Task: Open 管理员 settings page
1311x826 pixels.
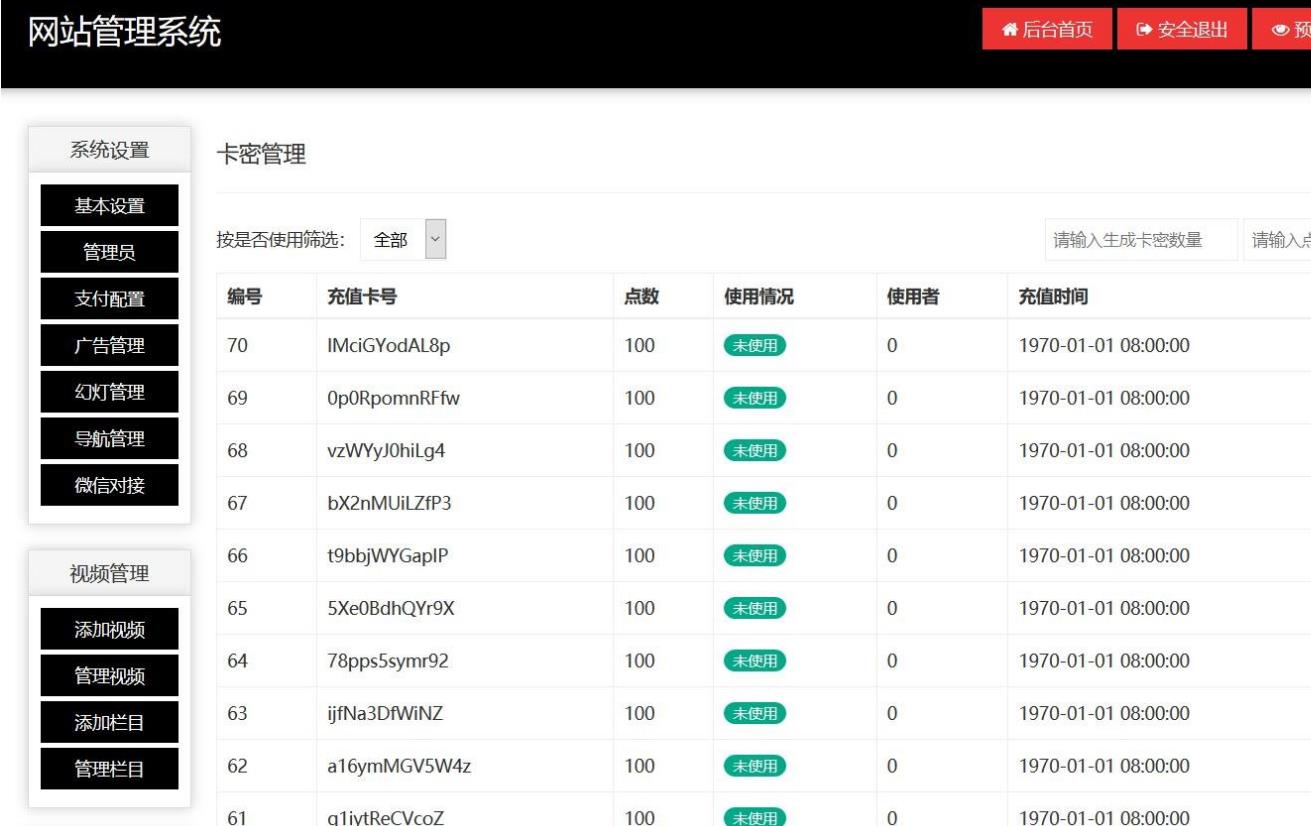Action: click(110, 251)
